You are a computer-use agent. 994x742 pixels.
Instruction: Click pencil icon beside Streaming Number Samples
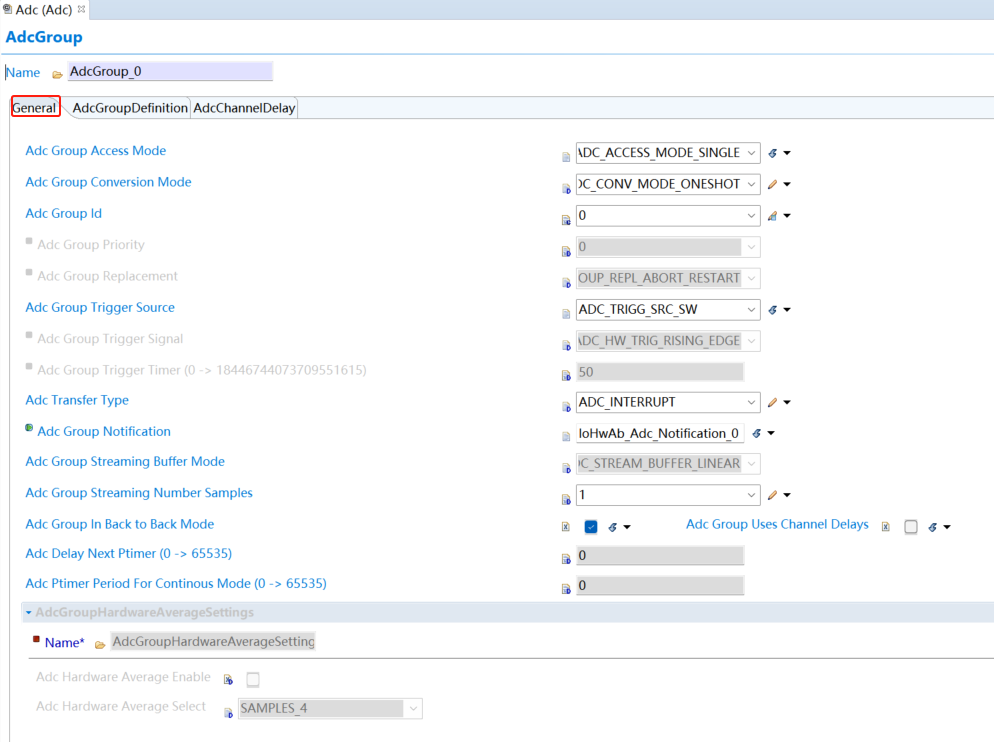[772, 495]
